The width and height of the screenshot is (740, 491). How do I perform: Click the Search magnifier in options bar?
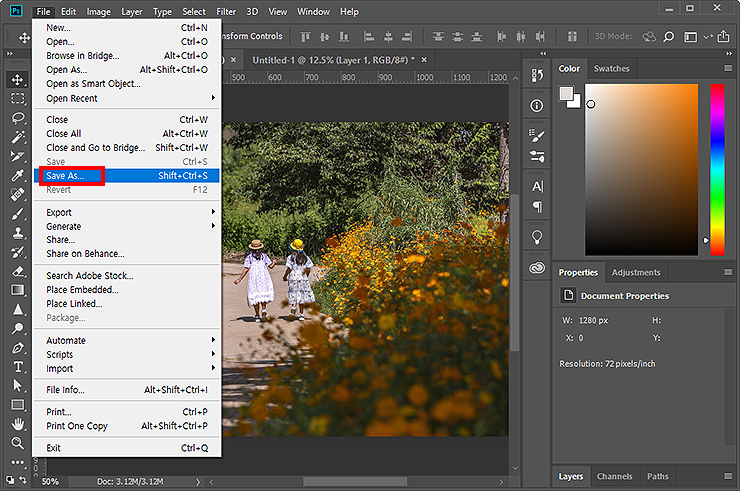point(669,36)
